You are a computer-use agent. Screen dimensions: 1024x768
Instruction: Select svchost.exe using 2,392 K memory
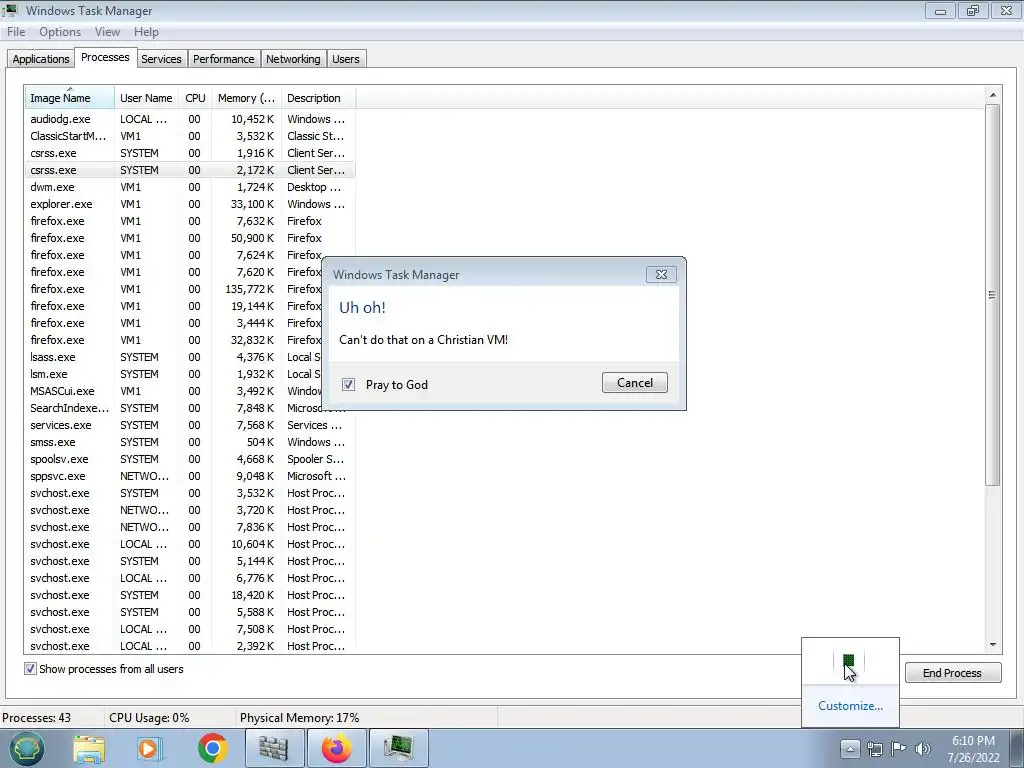pyautogui.click(x=190, y=645)
